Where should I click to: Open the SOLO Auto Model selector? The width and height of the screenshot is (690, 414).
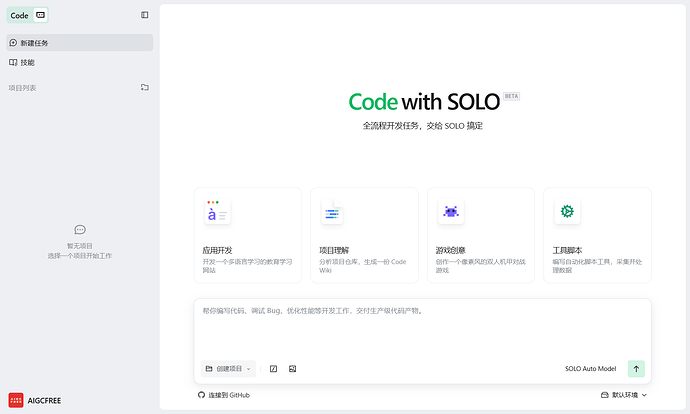[x=591, y=369]
